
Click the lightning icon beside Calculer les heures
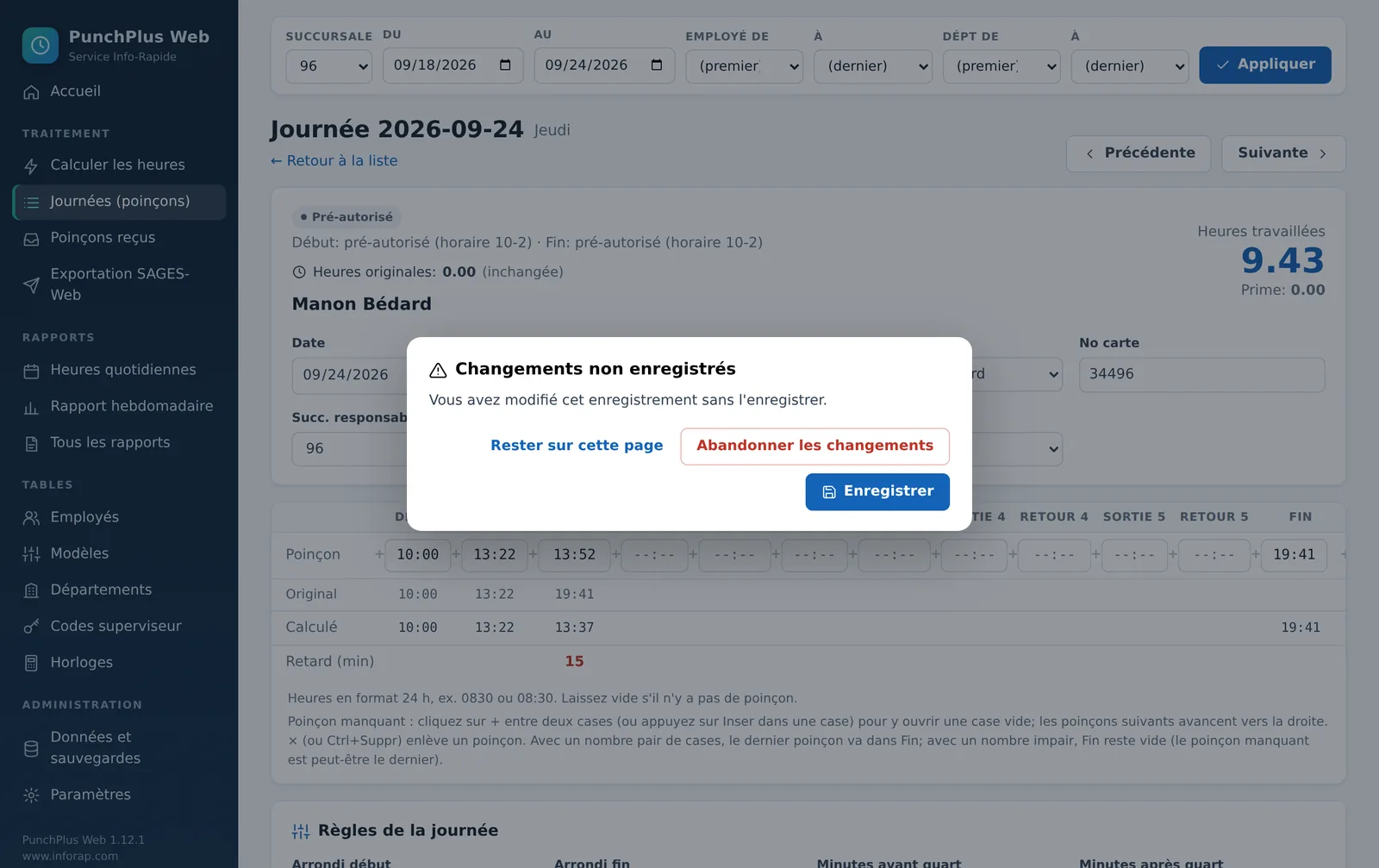pos(31,165)
